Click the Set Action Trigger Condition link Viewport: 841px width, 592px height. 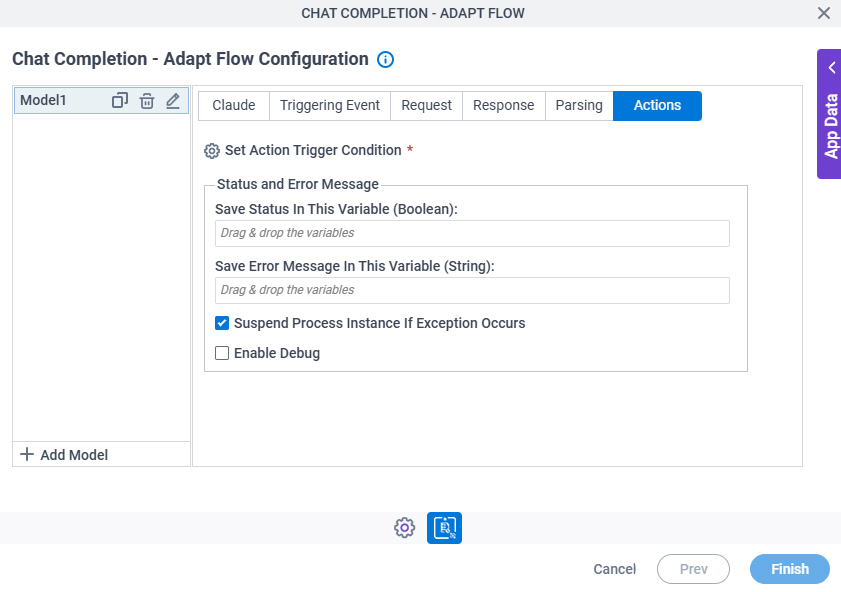313,150
